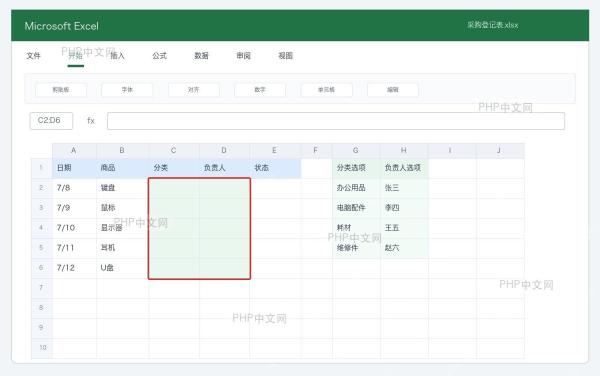The image size is (600, 376).
Task: Click the U盘 product cell
Action: (122, 268)
